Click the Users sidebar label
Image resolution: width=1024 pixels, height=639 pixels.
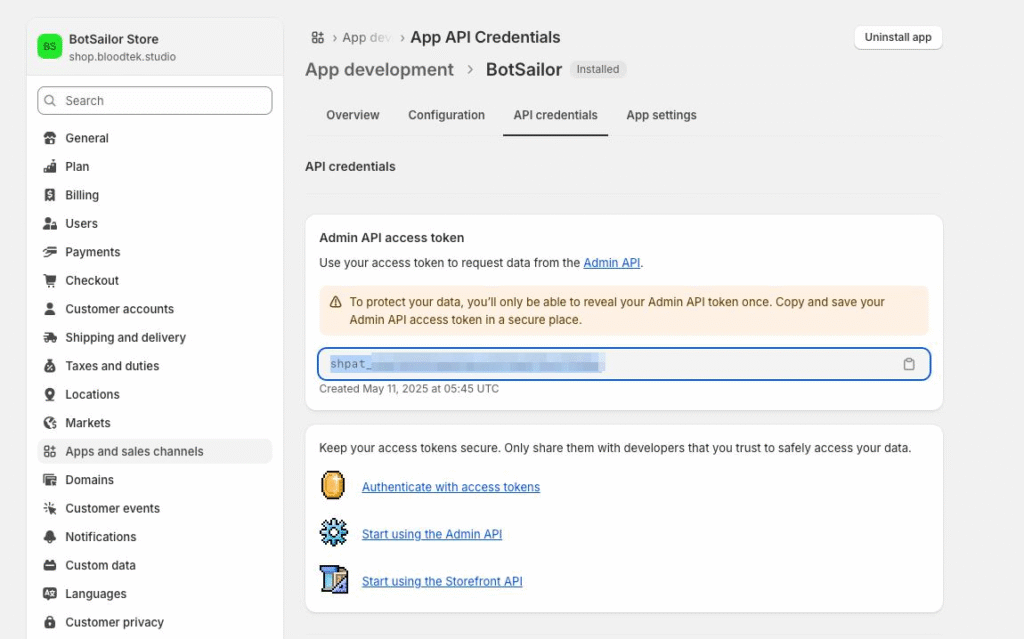tap(82, 223)
